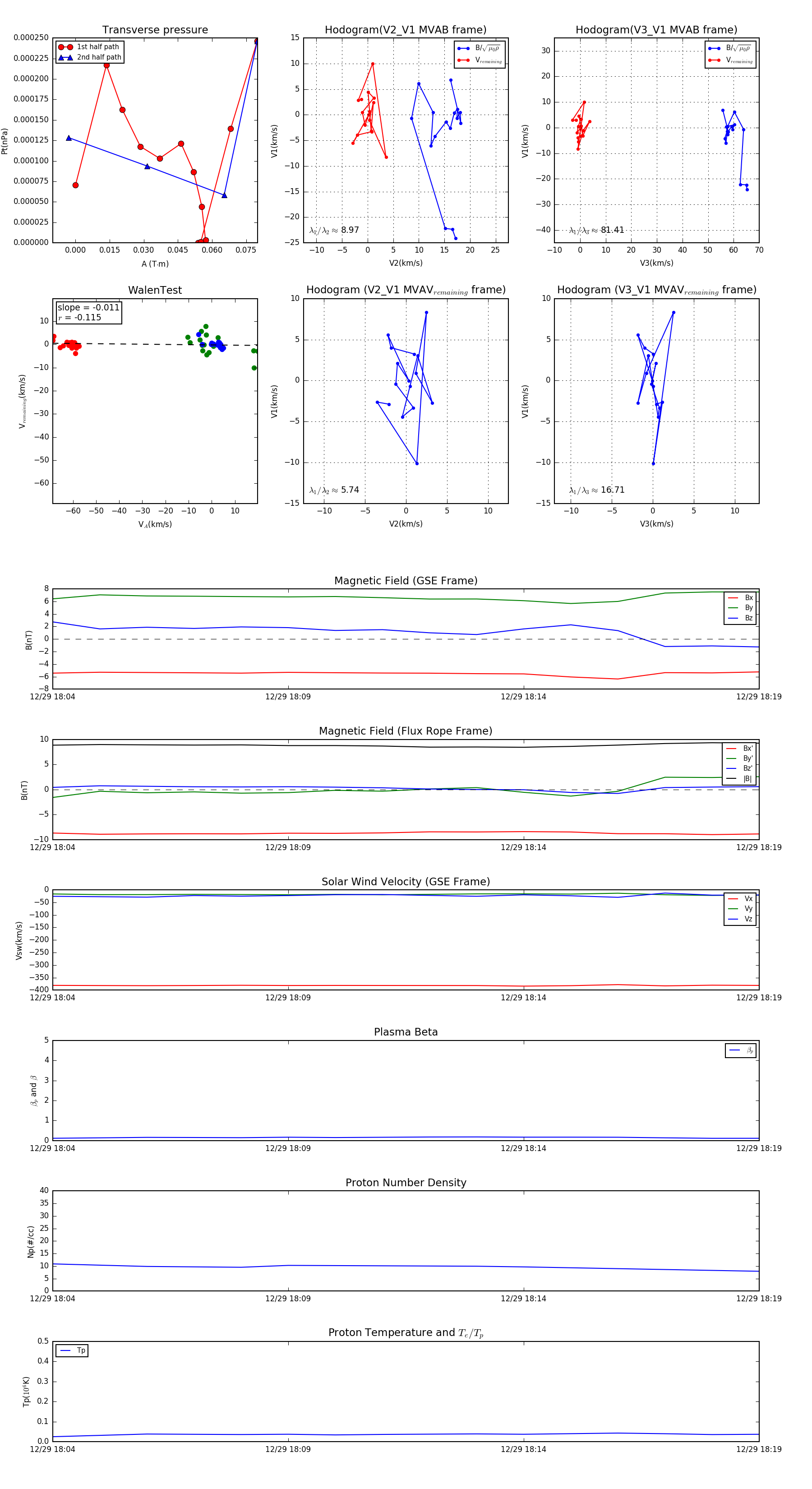812x1489 pixels.
Task: Click 'Vx' legend entry in velocity plot
Action: [x=741, y=899]
